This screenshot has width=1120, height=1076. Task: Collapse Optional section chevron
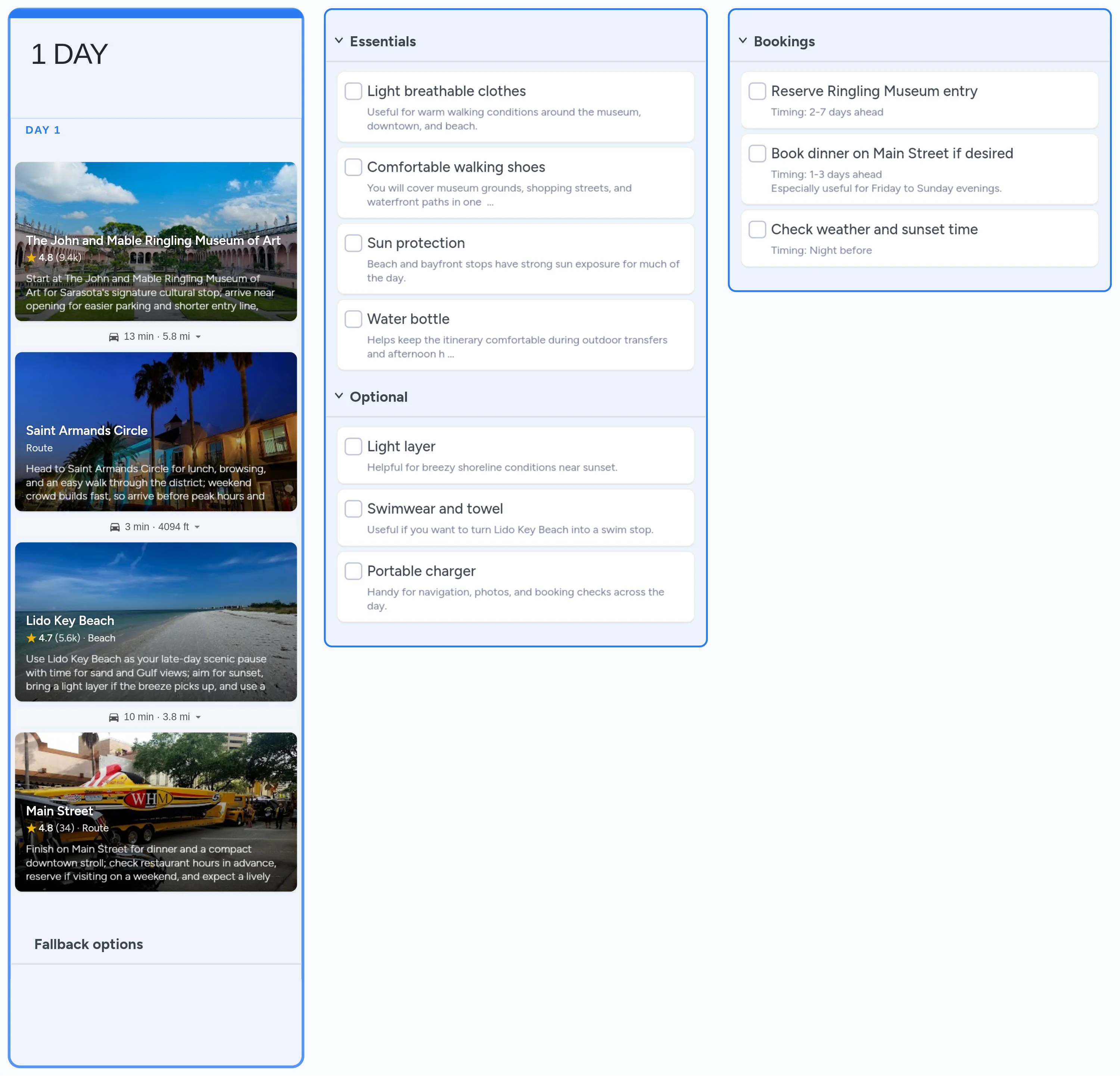pos(339,396)
